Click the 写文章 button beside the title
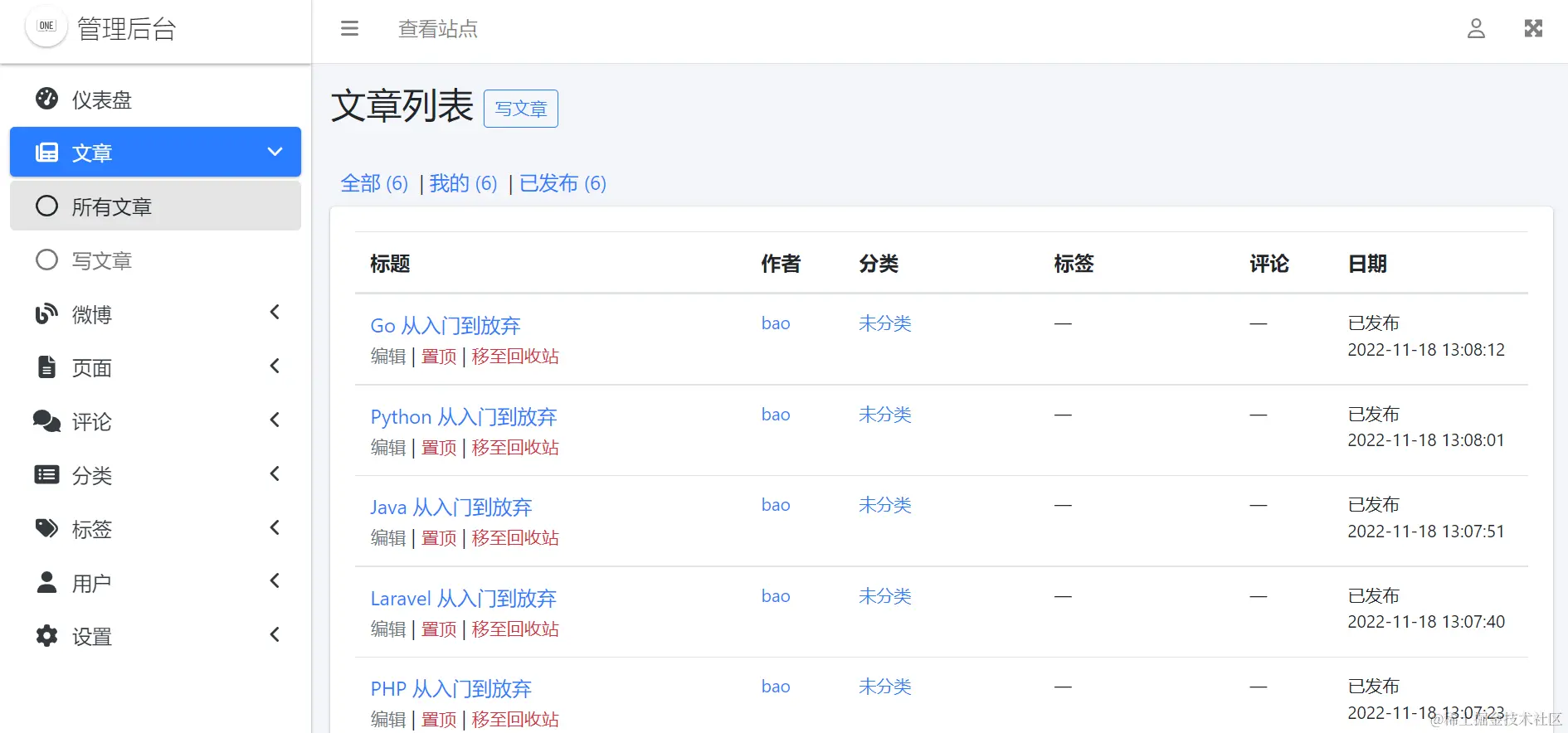The image size is (1568, 733). 521,109
